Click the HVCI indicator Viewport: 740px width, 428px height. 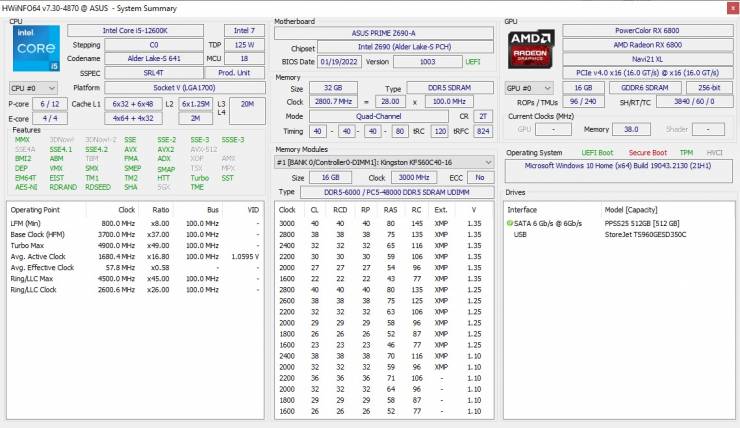(x=715, y=153)
